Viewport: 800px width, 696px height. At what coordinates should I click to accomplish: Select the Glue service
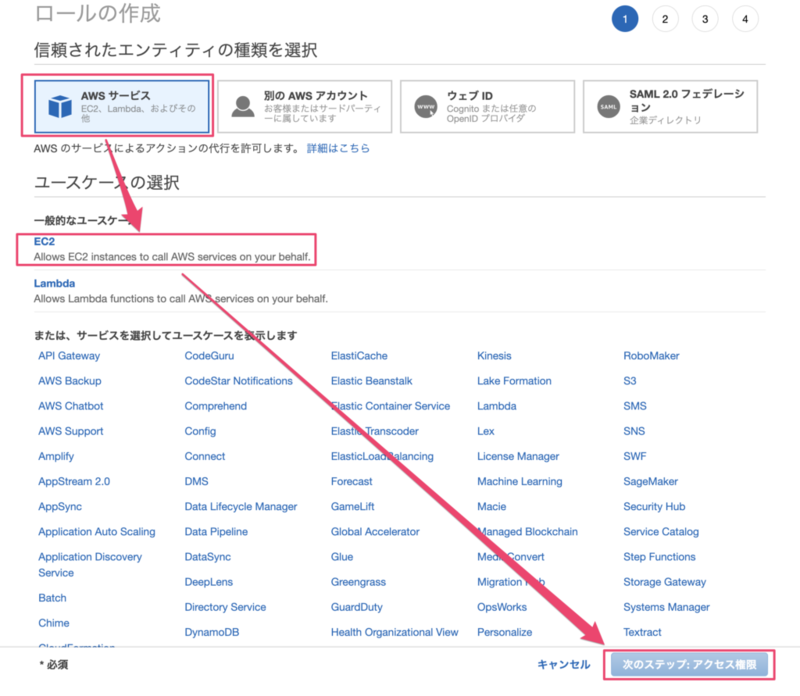[x=342, y=557]
